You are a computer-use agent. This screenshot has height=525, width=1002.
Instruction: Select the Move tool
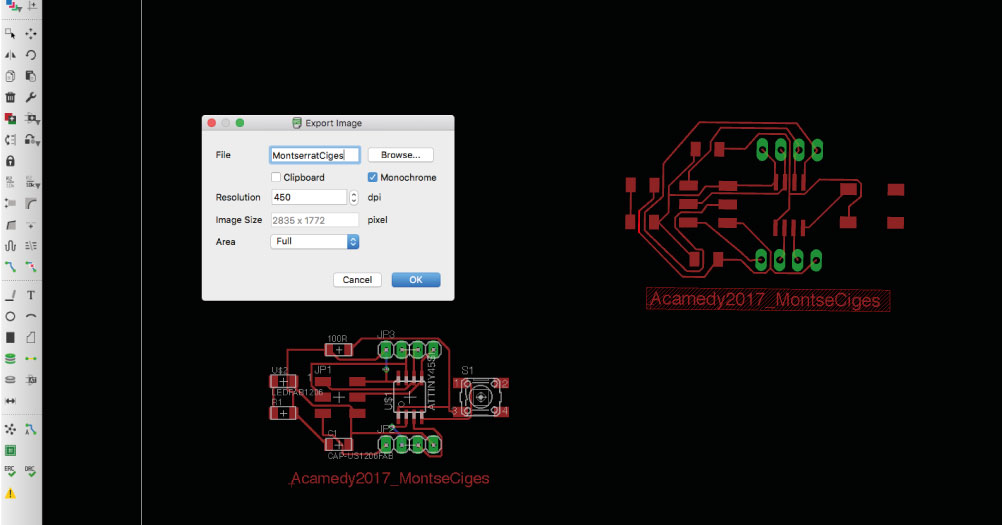point(31,33)
